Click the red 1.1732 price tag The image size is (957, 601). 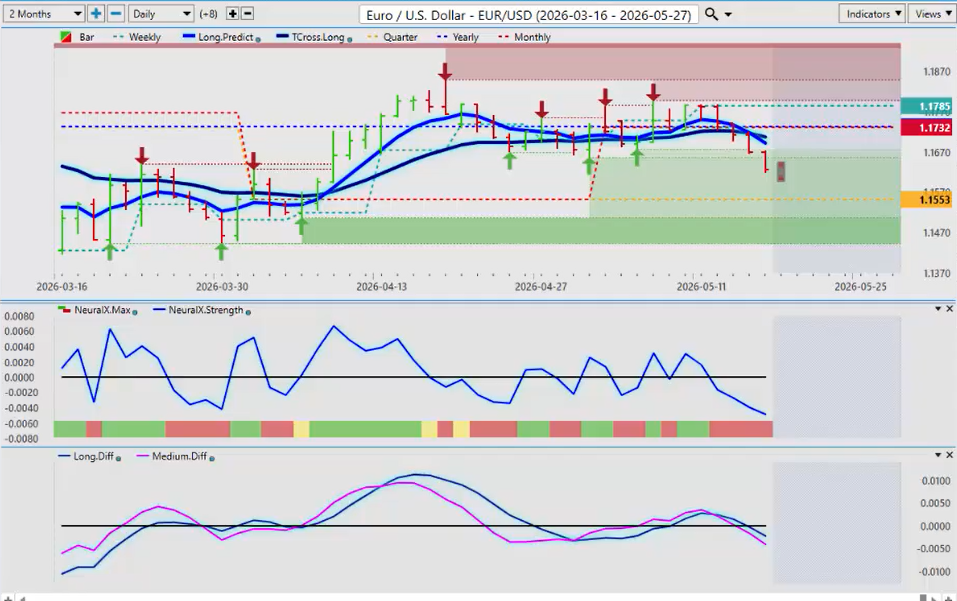926,128
